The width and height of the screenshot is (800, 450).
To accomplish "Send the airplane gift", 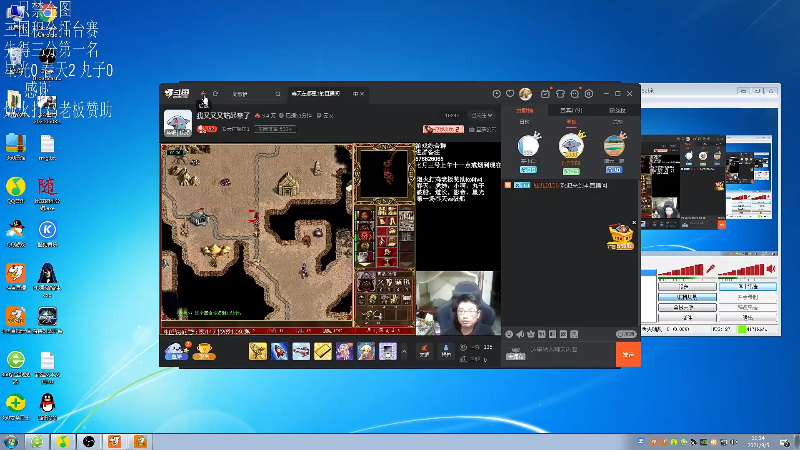I will (258, 351).
